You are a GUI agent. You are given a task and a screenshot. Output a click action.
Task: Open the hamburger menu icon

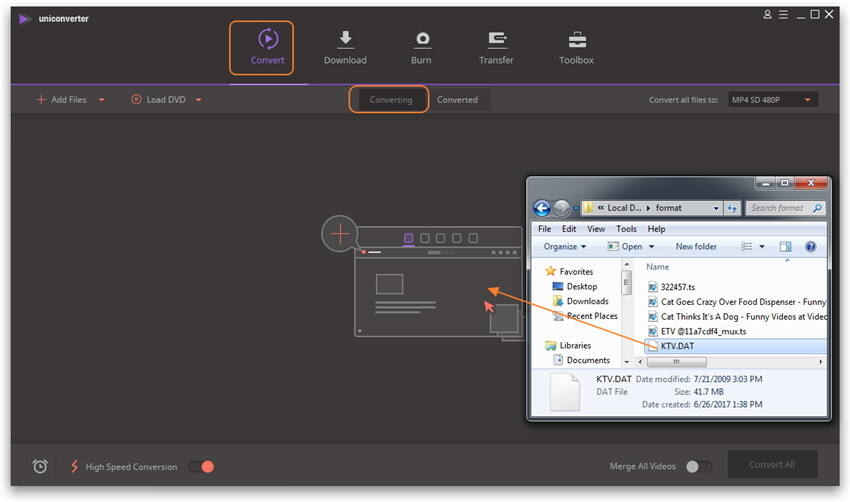coord(783,15)
